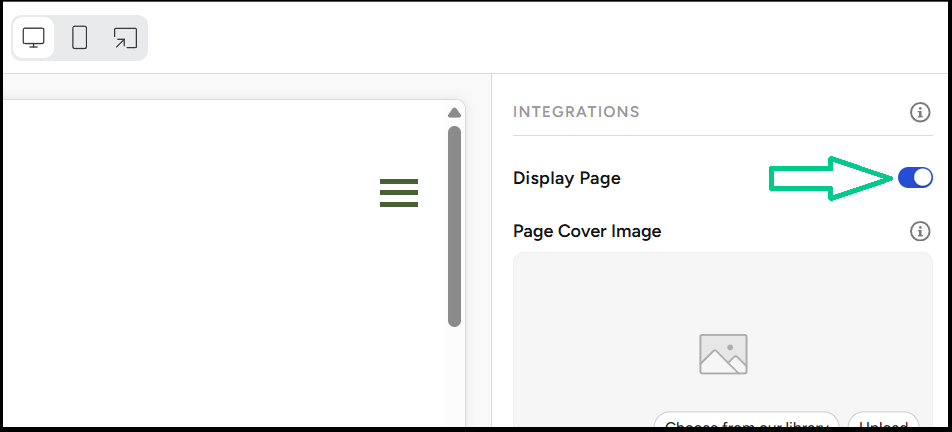Show info for Integrations section
The height and width of the screenshot is (432, 952).
[x=920, y=112]
